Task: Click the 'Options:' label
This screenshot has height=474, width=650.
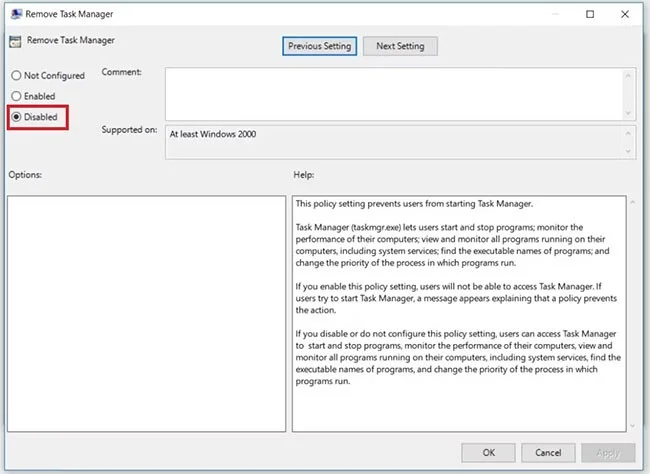Action: click(25, 175)
